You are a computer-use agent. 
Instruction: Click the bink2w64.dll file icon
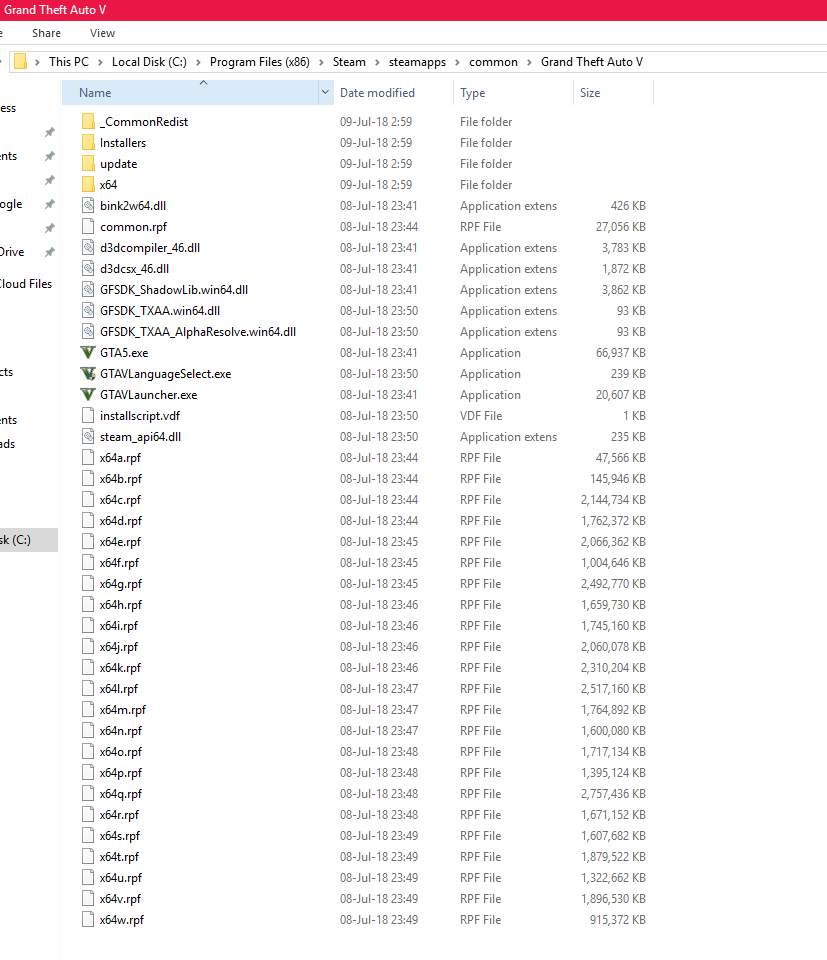pos(88,206)
